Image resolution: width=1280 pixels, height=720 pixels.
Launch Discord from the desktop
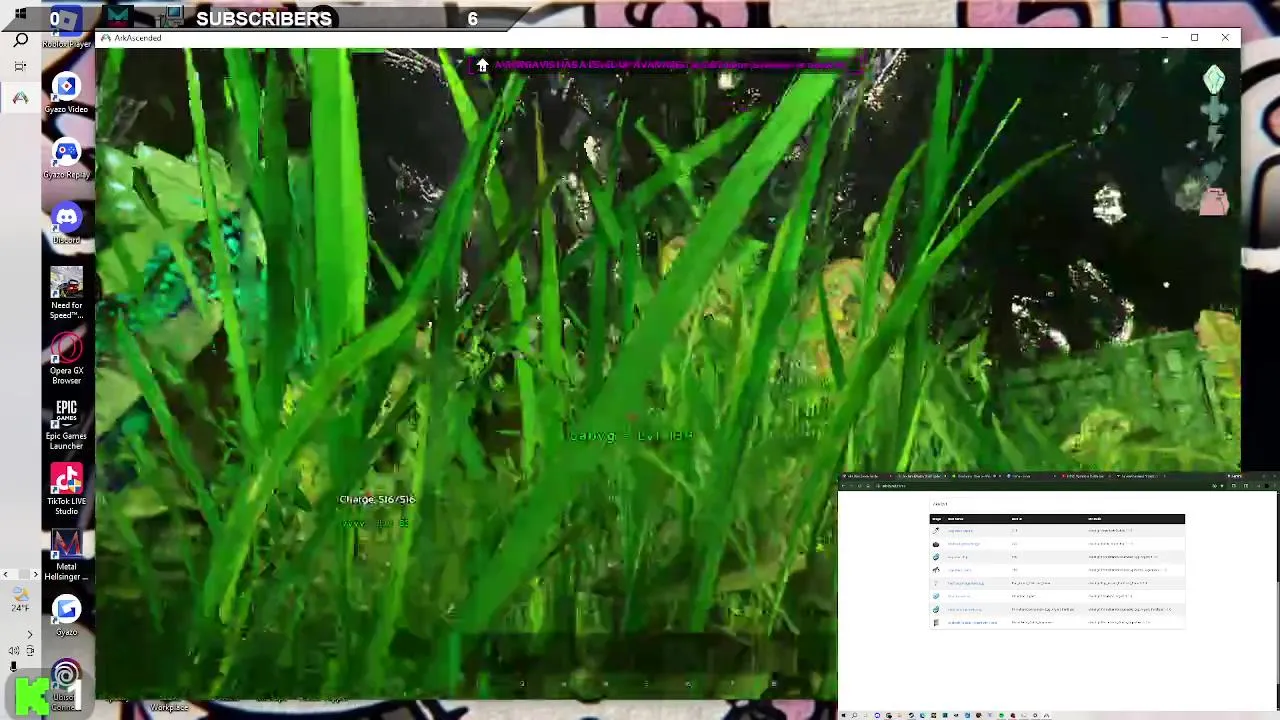[66, 223]
